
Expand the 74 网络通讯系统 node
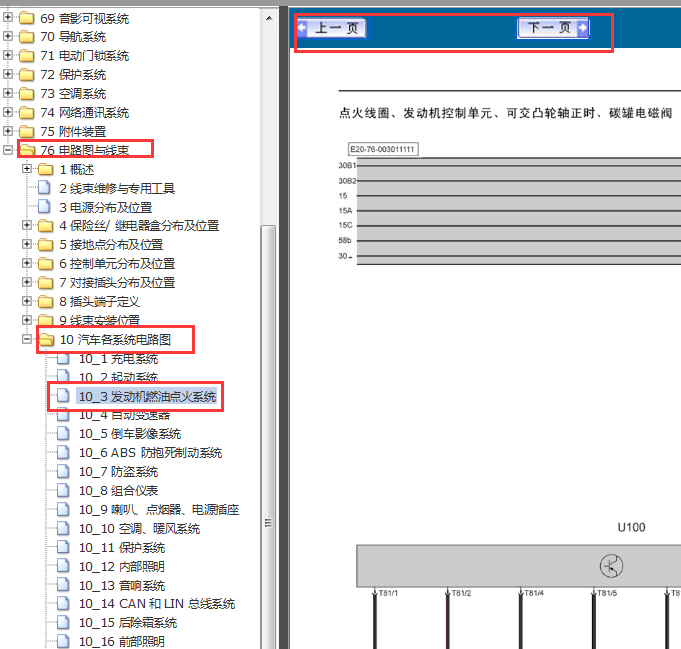pyautogui.click(x=7, y=112)
